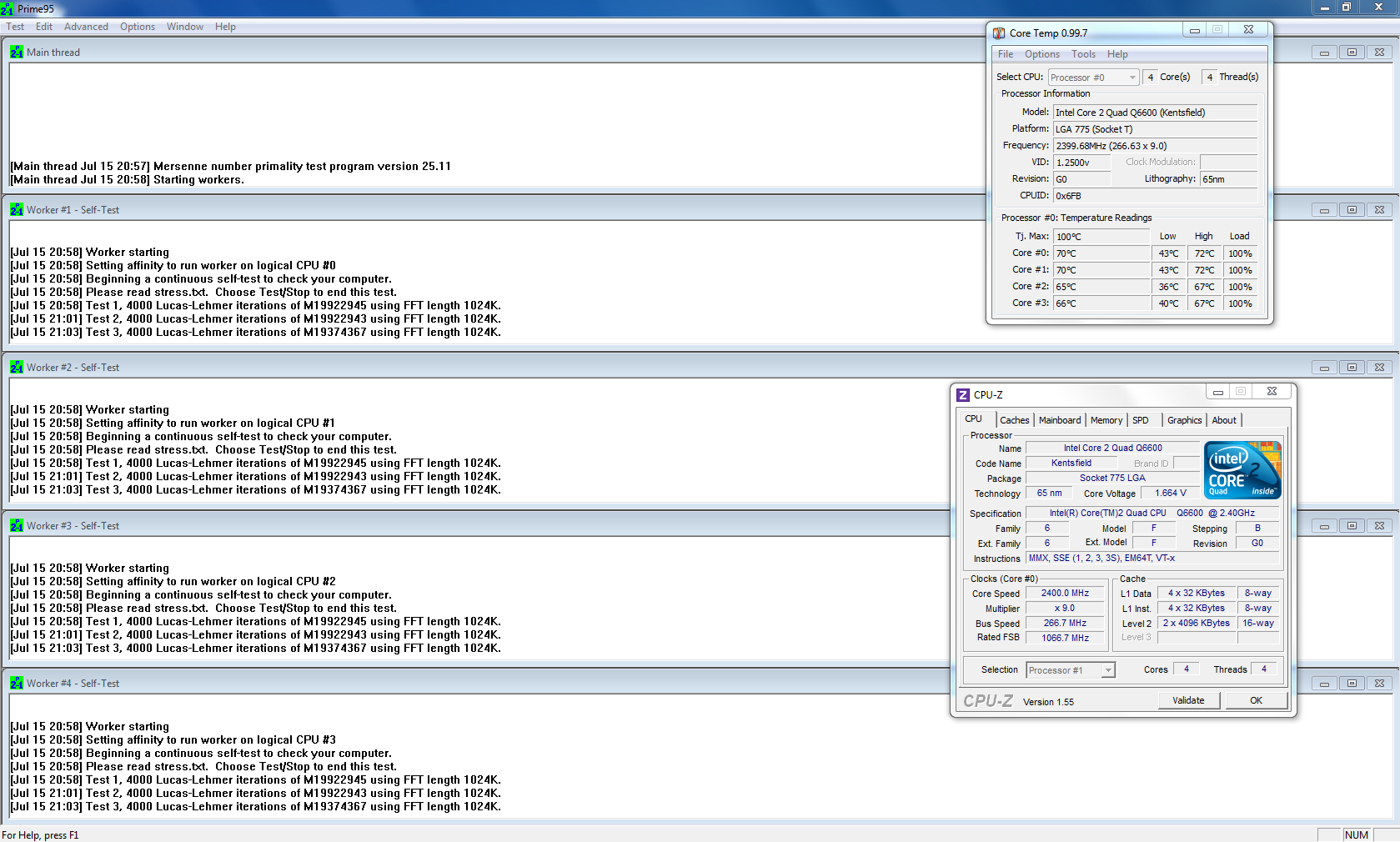
Task: Switch to the About tab in CPU-Z
Action: pyautogui.click(x=1224, y=420)
